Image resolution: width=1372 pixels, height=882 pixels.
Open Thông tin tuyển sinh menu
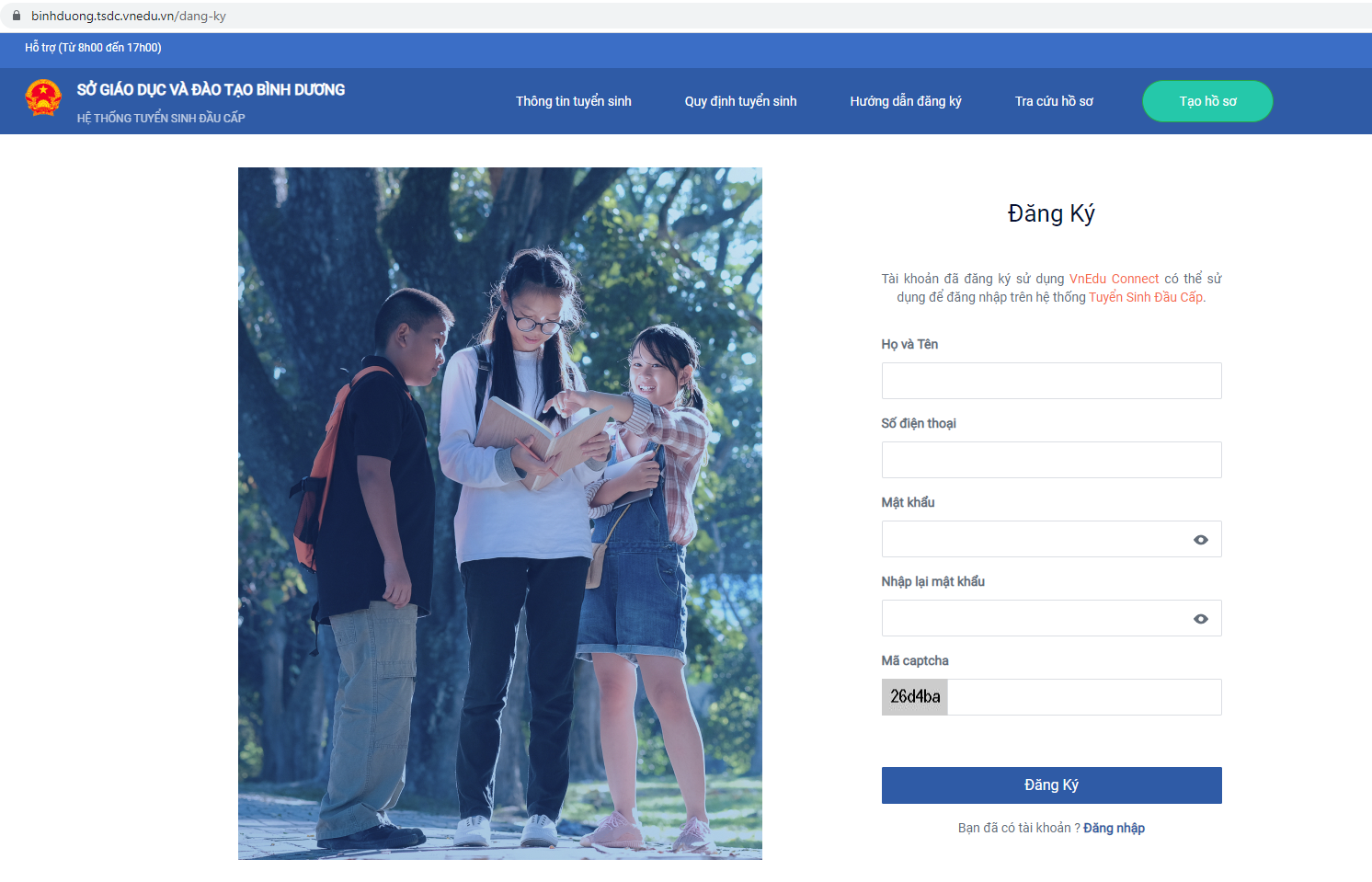[x=573, y=101]
